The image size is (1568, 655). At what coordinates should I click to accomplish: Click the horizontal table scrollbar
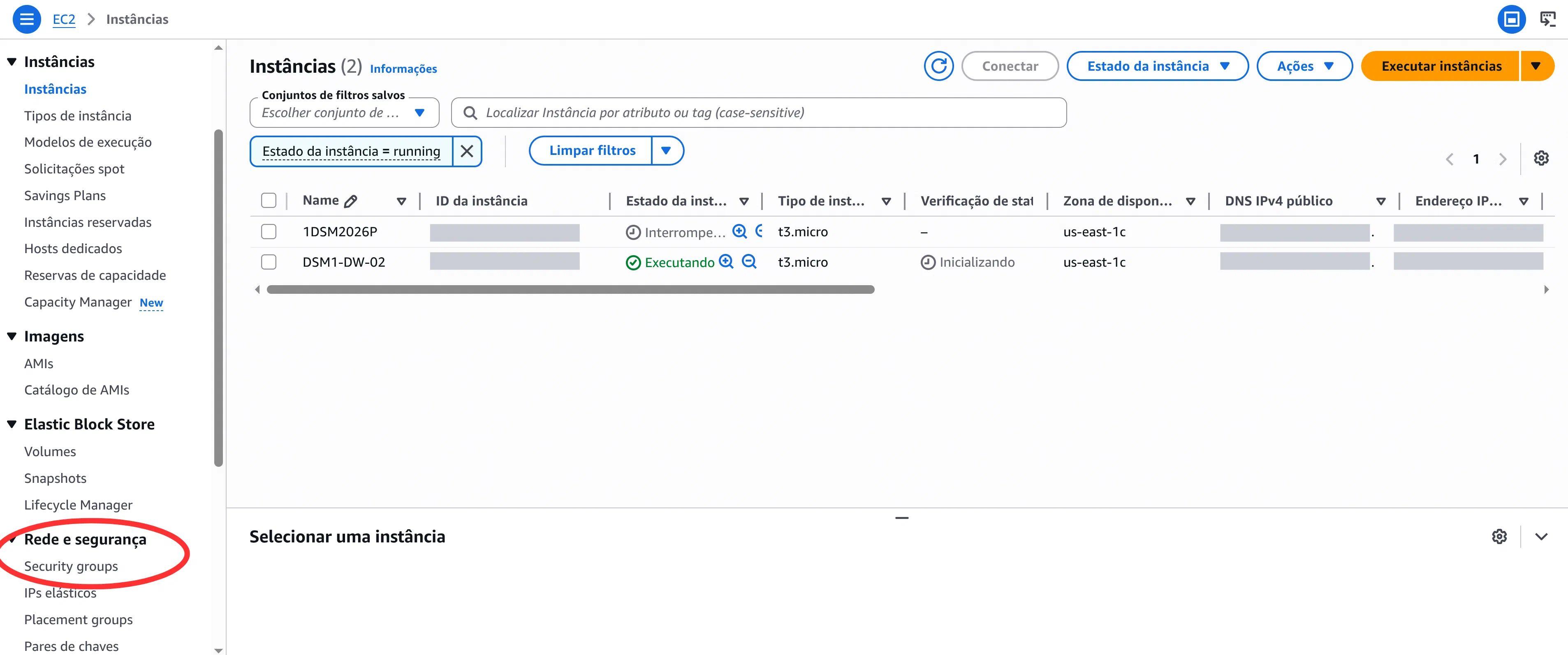[x=570, y=289]
